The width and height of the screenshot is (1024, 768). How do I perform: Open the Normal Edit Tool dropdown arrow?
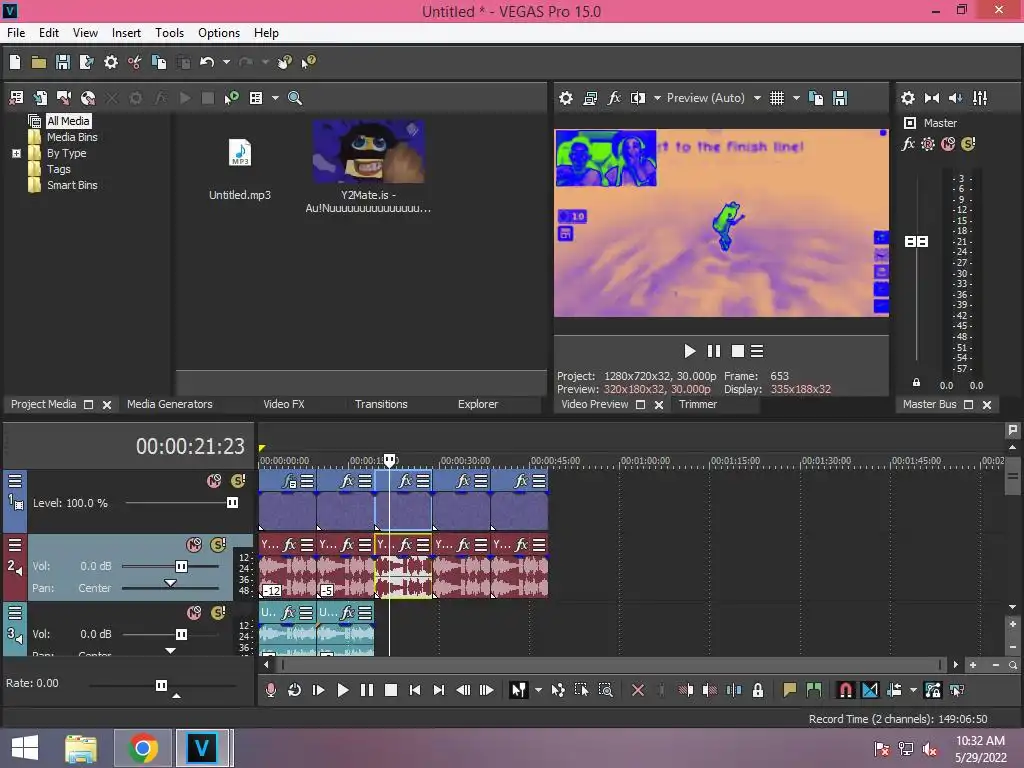538,690
